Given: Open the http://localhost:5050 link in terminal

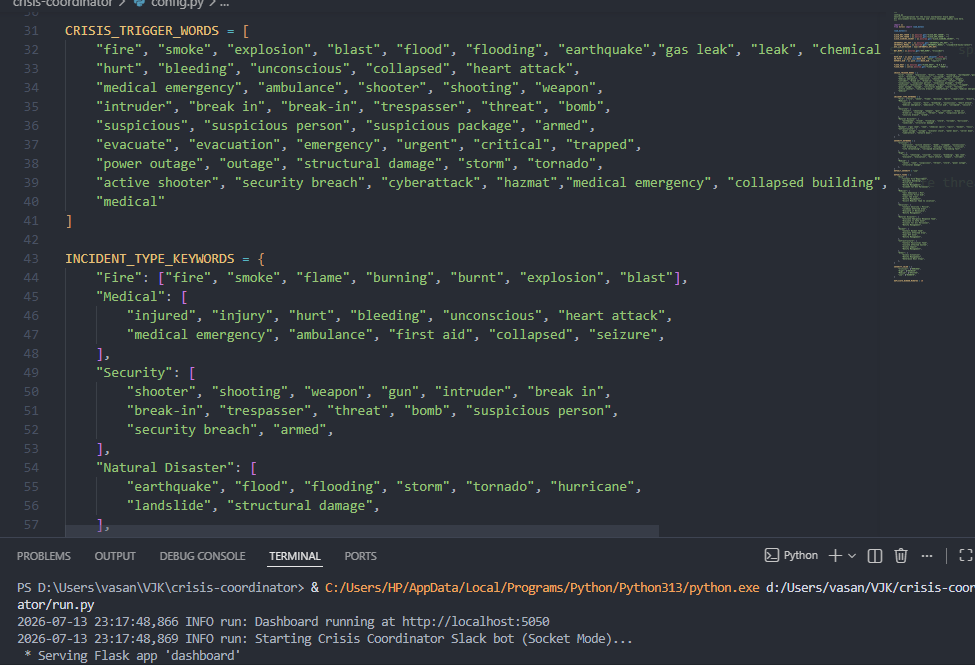Looking at the screenshot, I should tap(476, 621).
